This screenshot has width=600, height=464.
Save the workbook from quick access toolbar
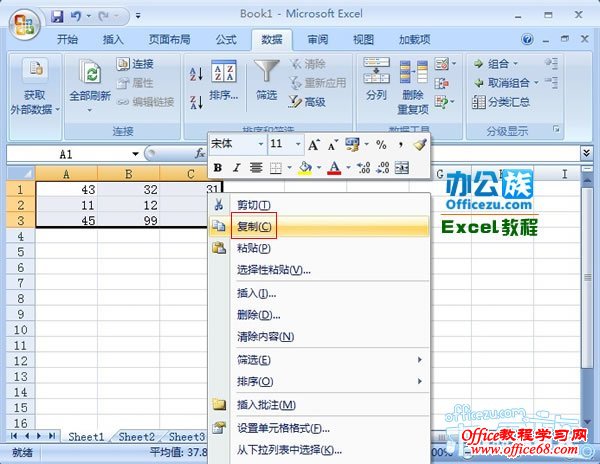point(57,16)
